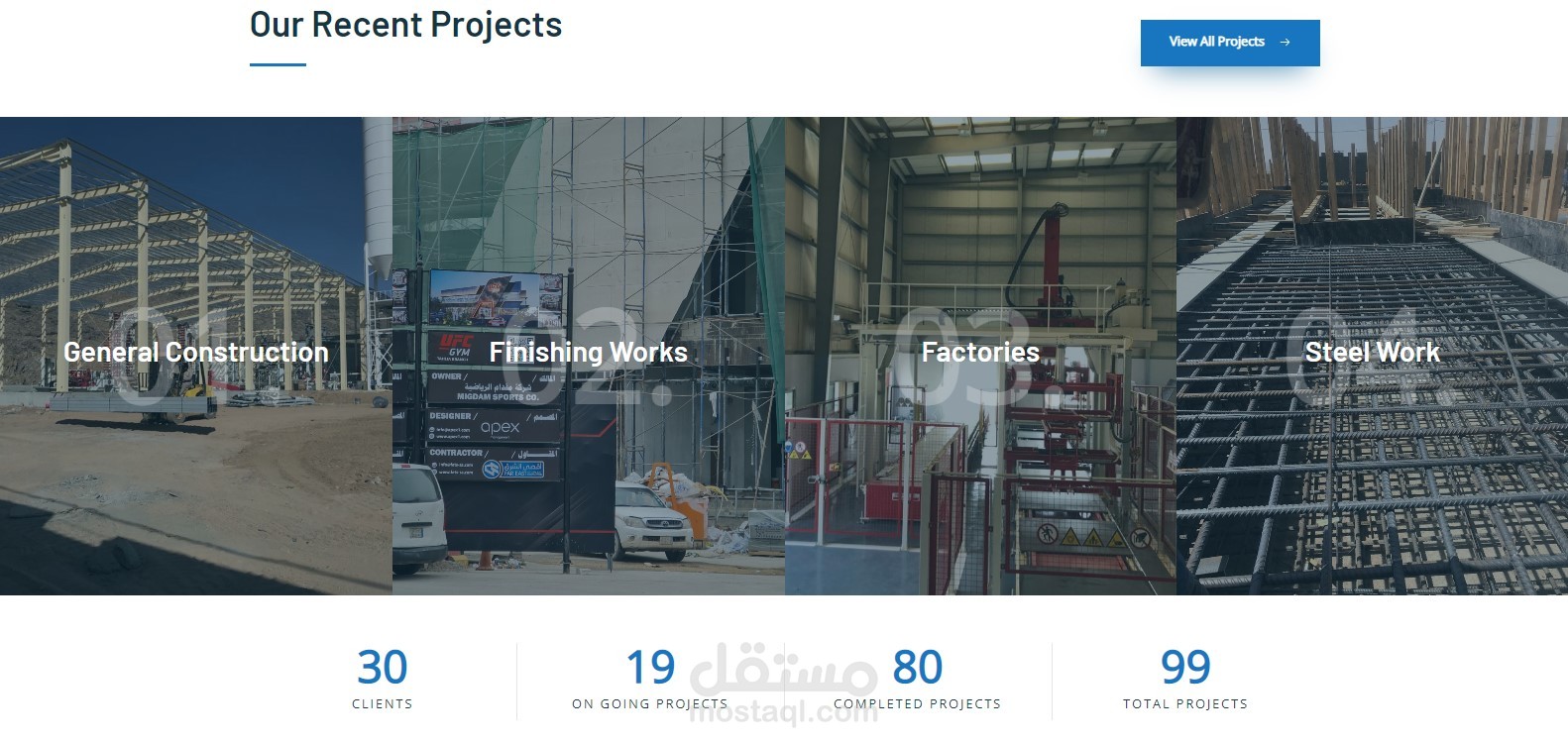Click the Our Recent Projects heading
The width and height of the screenshot is (1568, 743).
pos(405,25)
